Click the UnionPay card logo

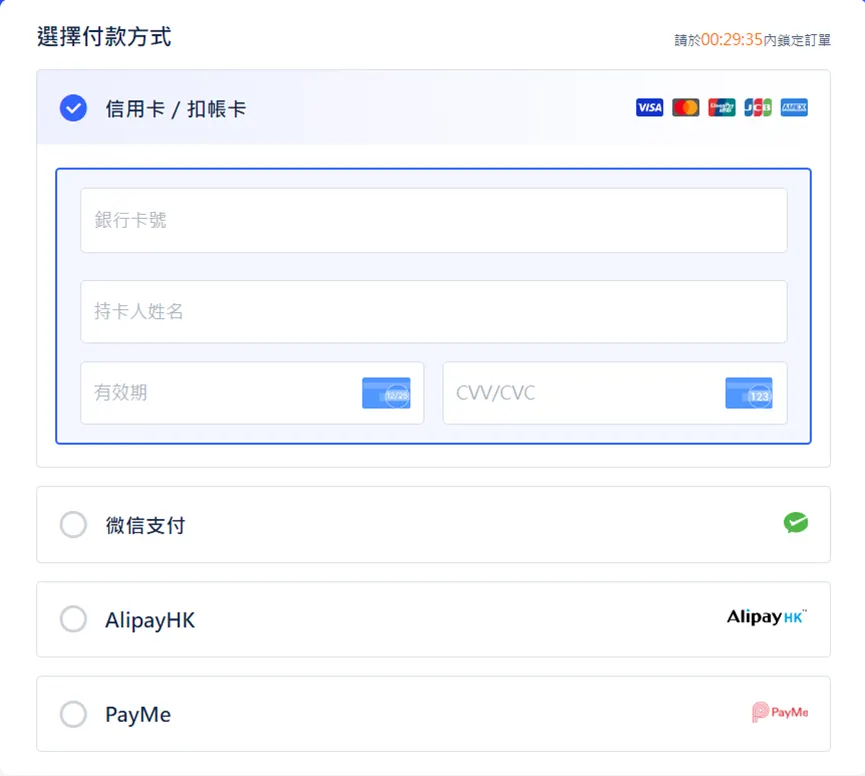coord(722,108)
